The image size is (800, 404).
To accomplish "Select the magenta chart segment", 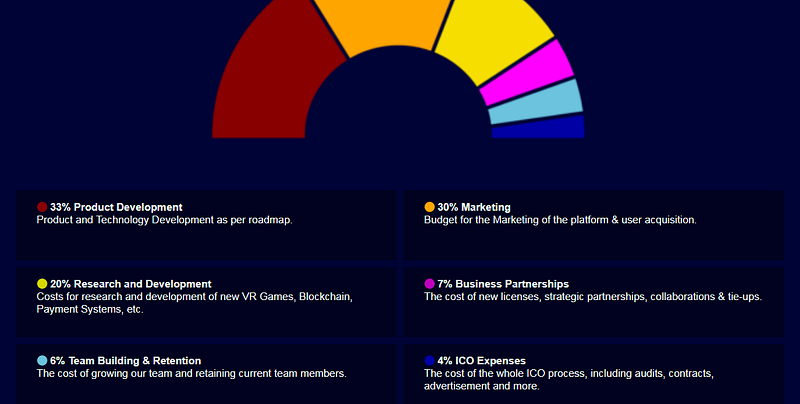I will coord(528,75).
